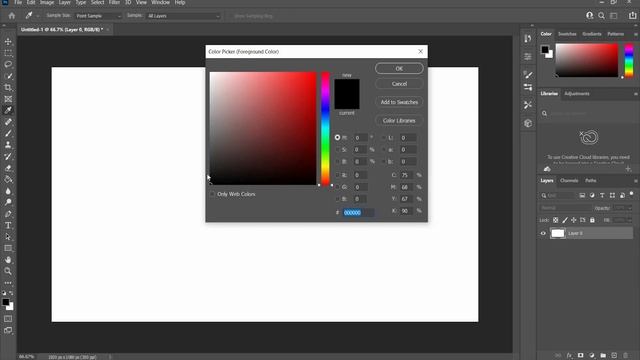This screenshot has width=640, height=360.
Task: Select the Rectangular Marquee tool
Action: (8, 53)
